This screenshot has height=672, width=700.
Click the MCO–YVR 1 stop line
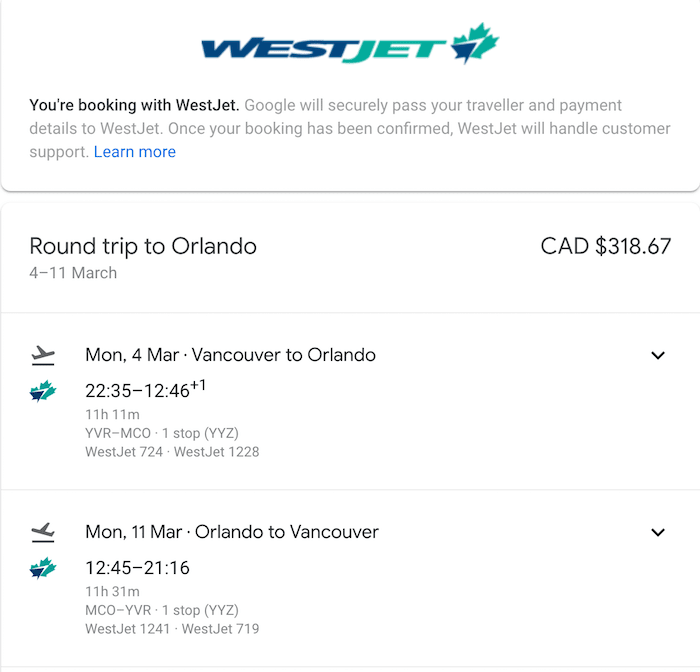coord(162,610)
